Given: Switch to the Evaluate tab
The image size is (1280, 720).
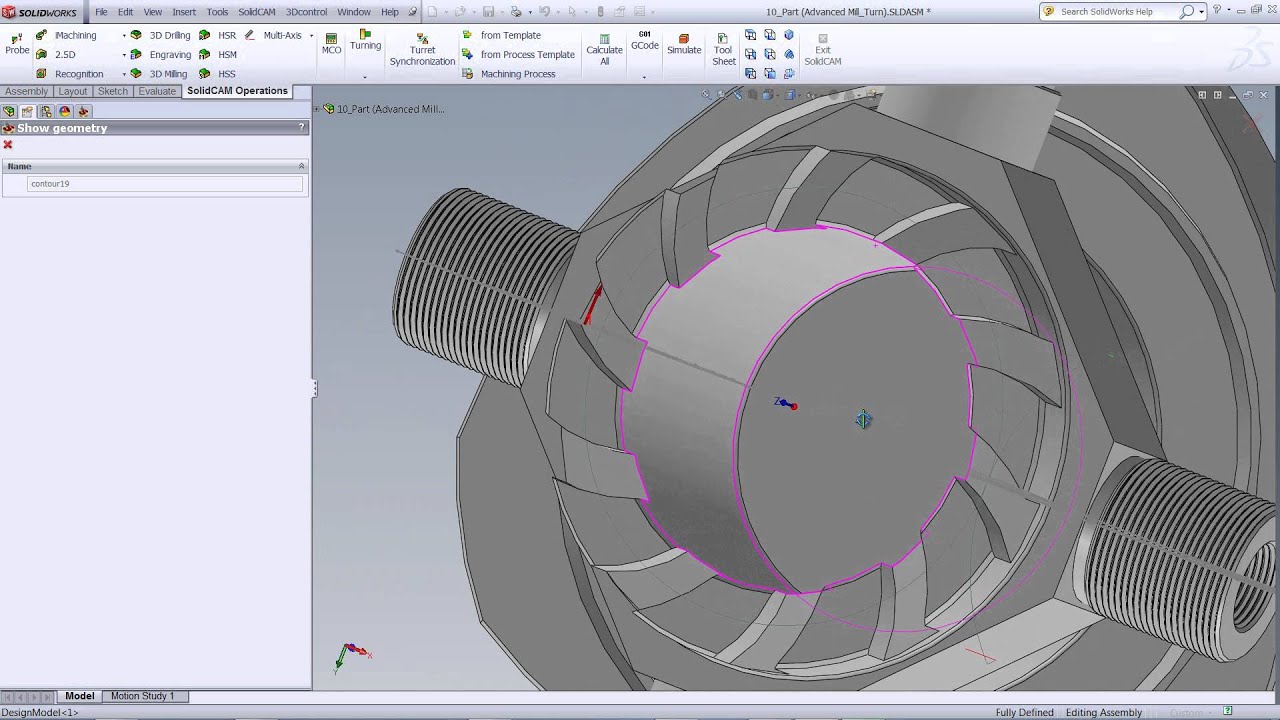Looking at the screenshot, I should 157,91.
